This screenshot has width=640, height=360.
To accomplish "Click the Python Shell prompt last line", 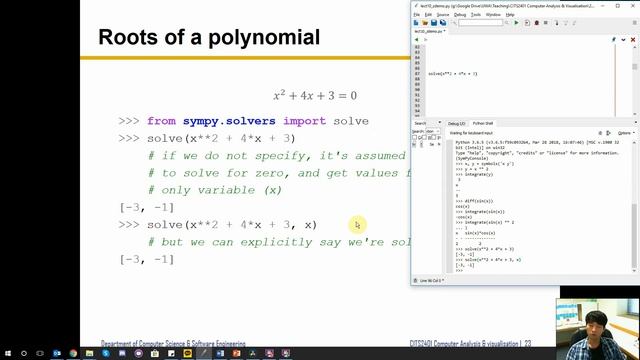I will (x=460, y=271).
